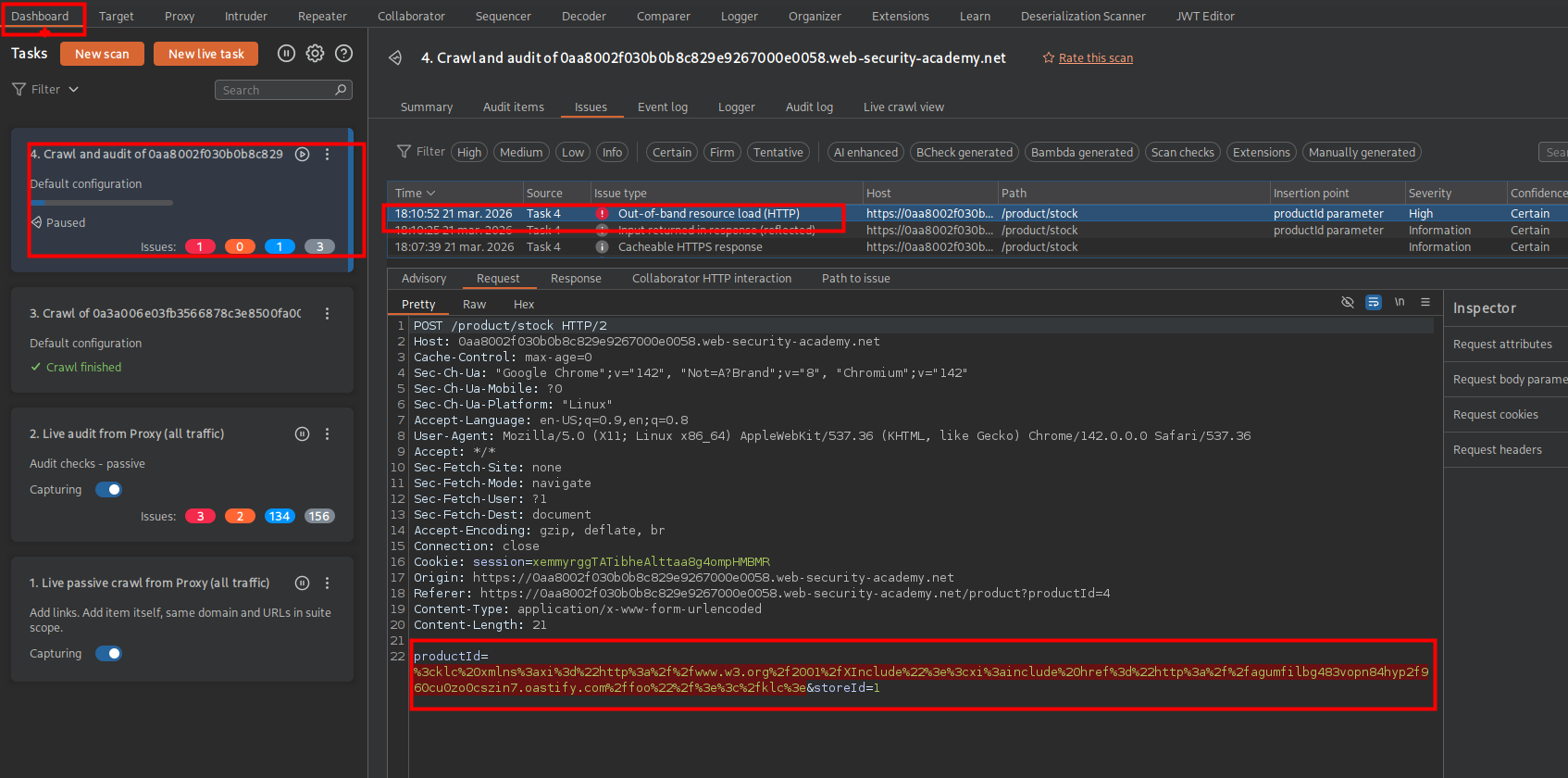
Task: Show non-printable characters with the \n icon
Action: 1400,303
